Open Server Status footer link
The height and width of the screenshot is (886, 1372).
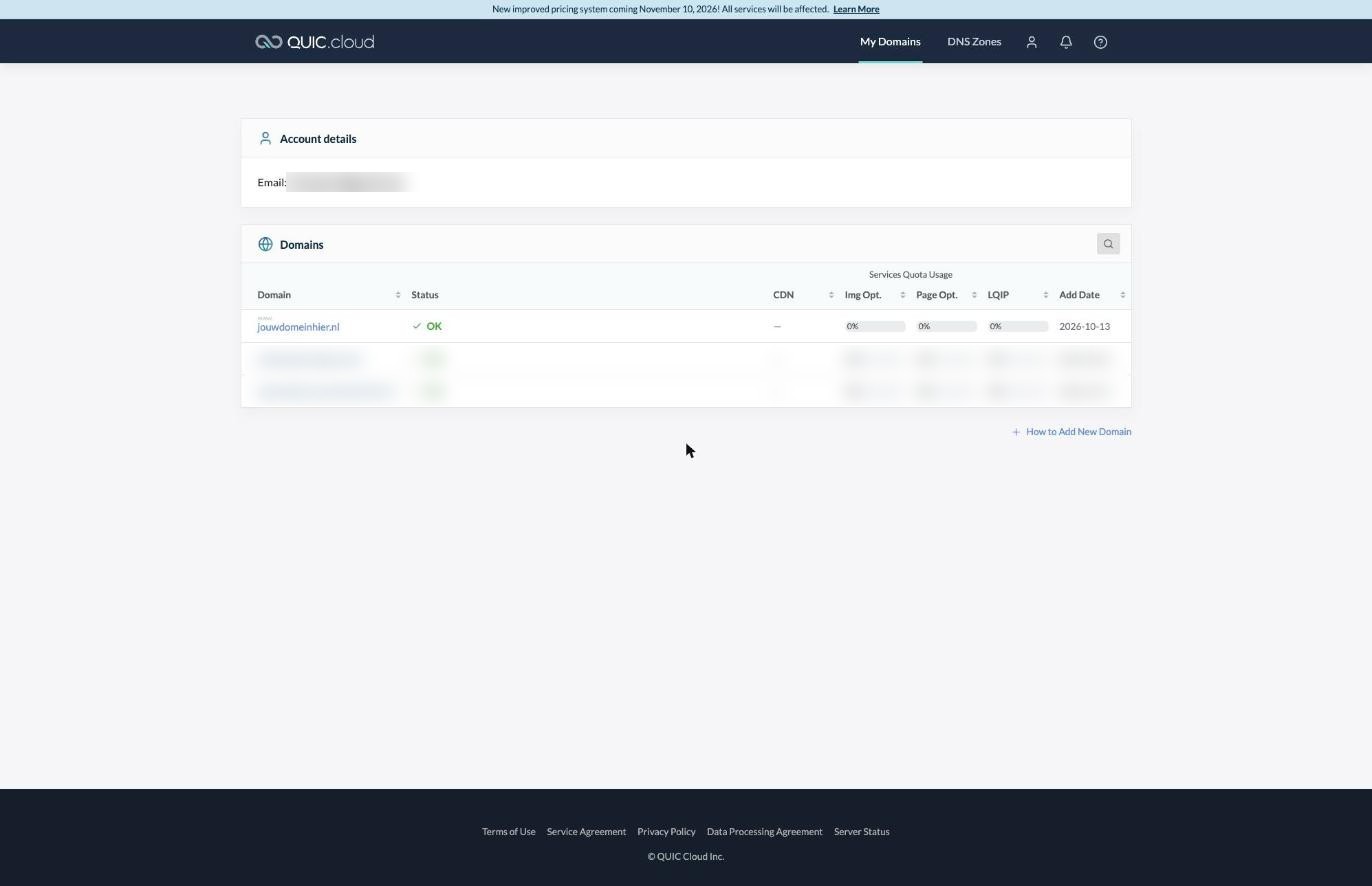click(x=861, y=832)
